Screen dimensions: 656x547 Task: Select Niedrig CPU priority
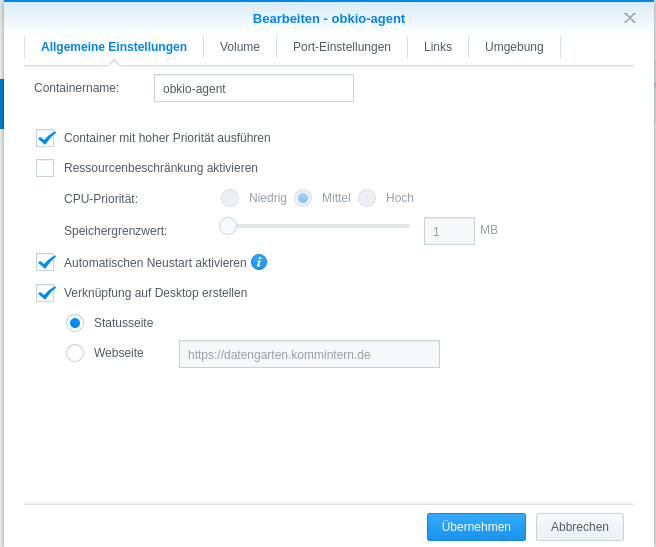pos(230,198)
